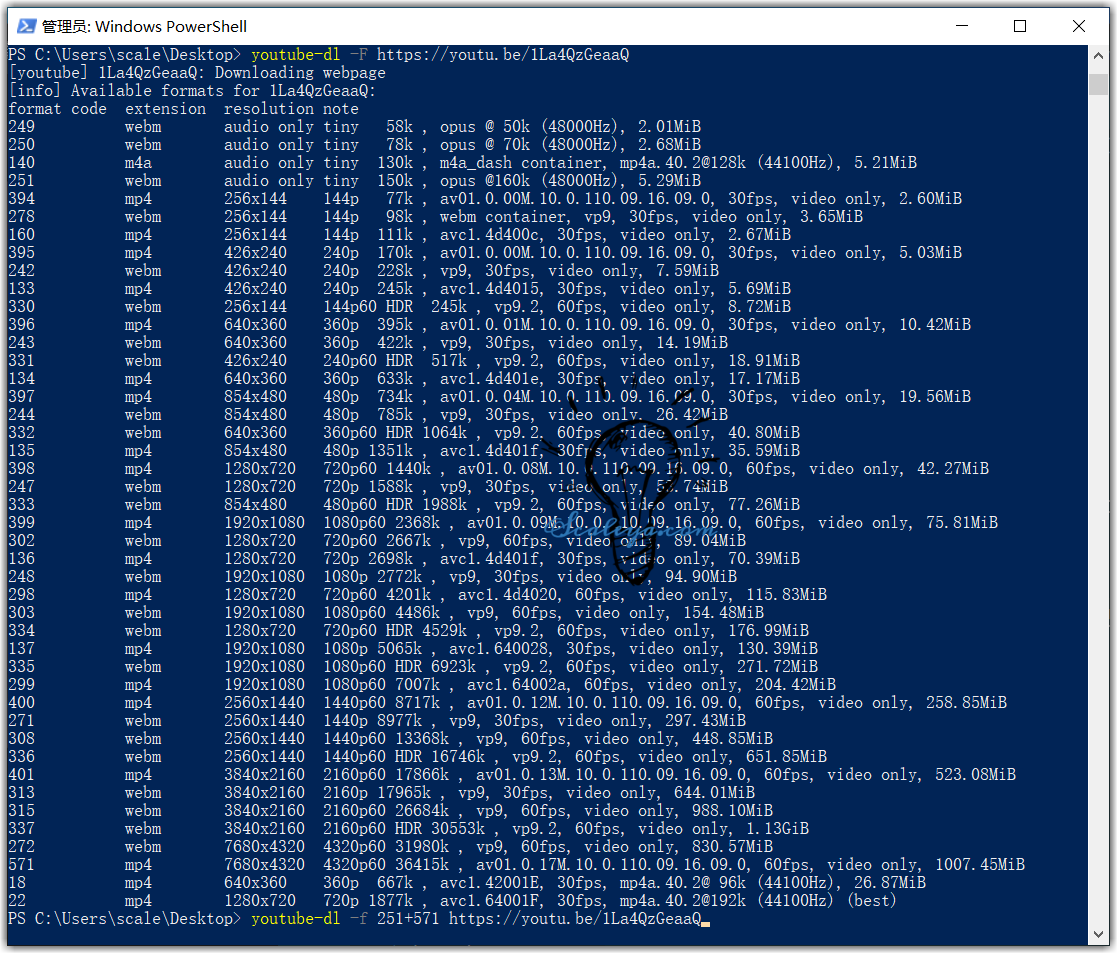Click format code 140 on the m4a row
The image size is (1118, 954).
click(21, 163)
